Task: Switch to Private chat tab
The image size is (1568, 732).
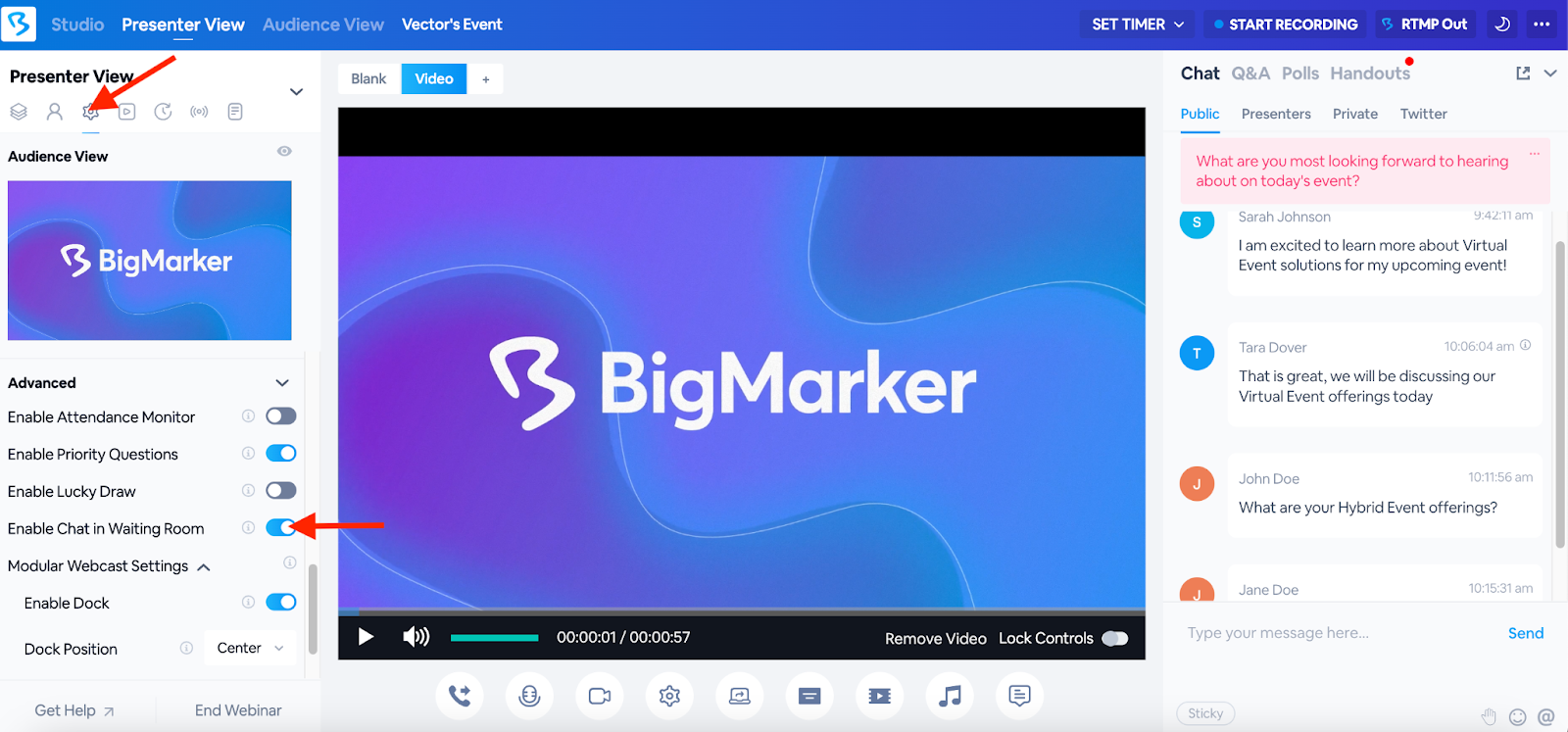Action: (x=1355, y=114)
